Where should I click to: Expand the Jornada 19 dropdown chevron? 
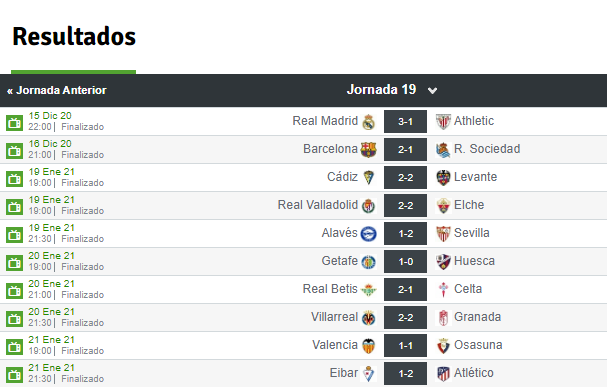coord(432,91)
